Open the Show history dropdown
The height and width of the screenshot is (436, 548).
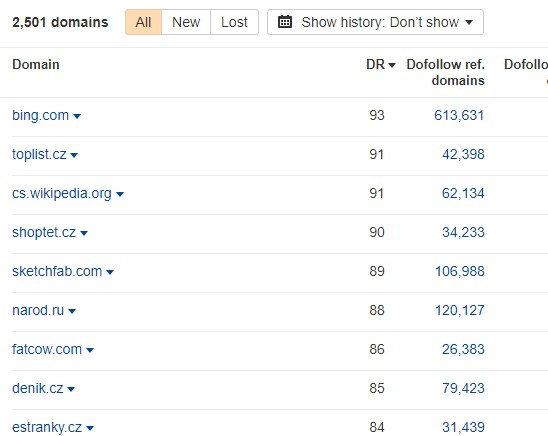point(375,22)
